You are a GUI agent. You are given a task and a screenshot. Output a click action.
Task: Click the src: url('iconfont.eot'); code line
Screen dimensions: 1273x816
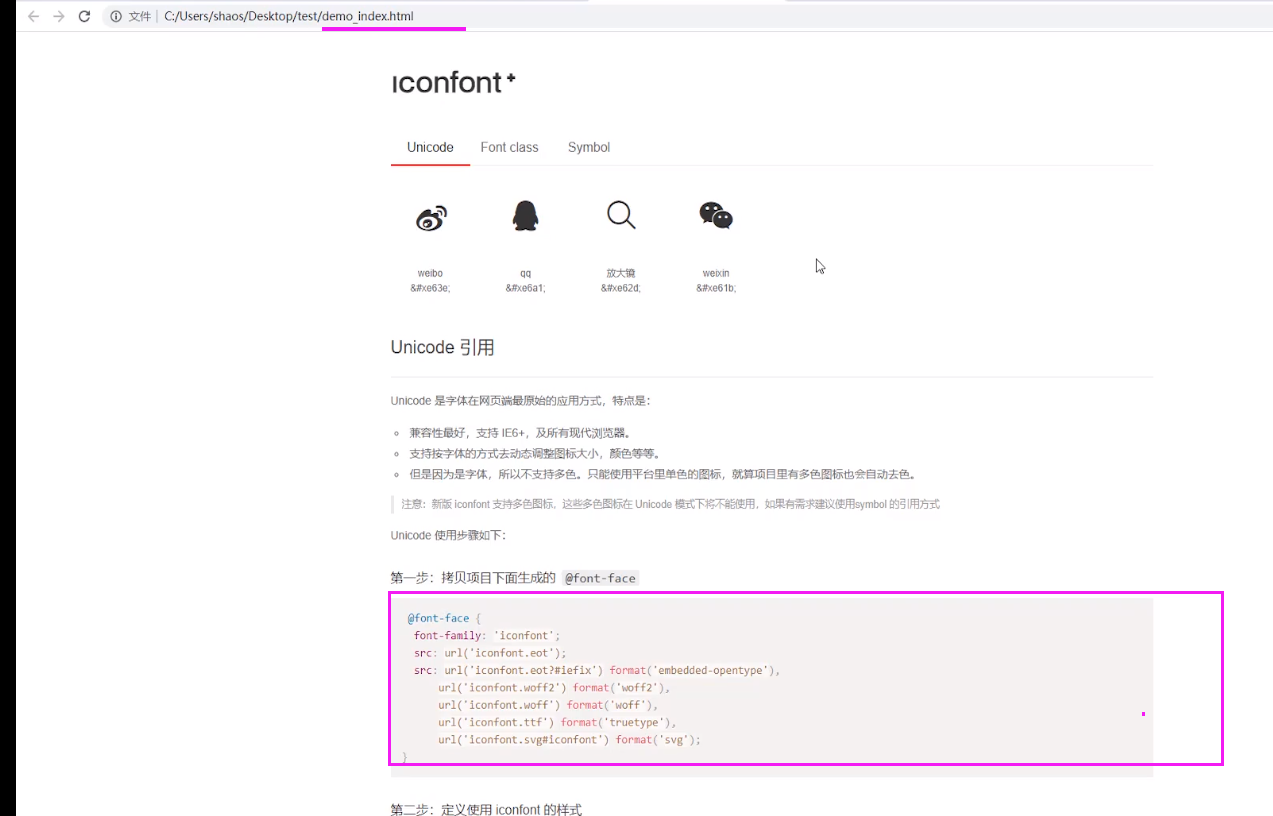[x=490, y=653]
